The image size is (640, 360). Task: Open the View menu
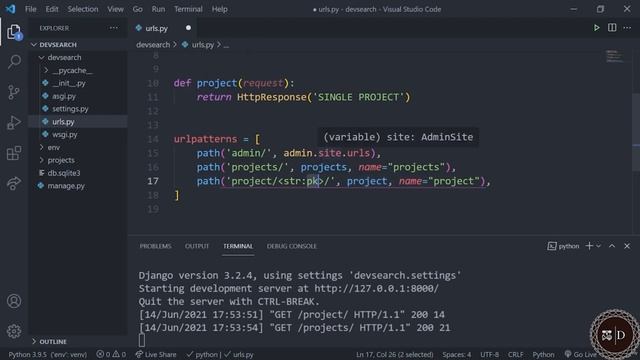pyautogui.click(x=116, y=9)
